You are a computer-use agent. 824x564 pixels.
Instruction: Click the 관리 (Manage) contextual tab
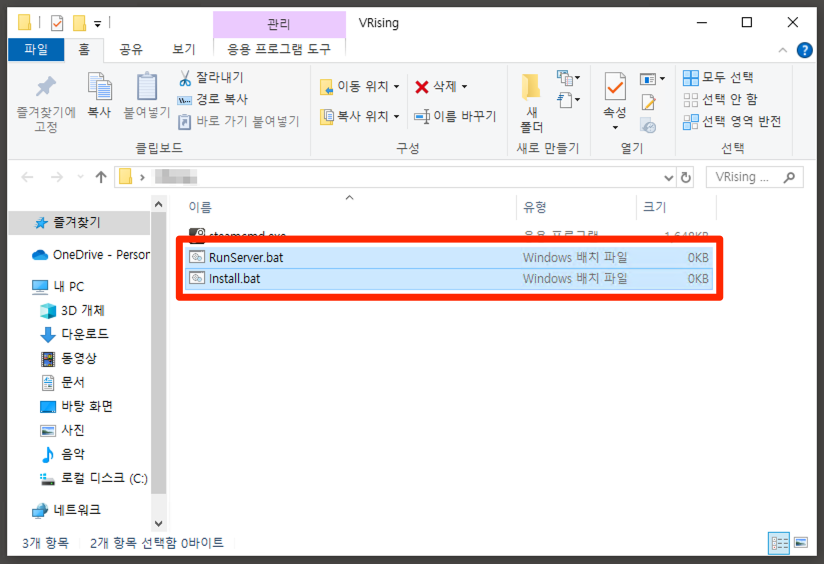tap(279, 24)
